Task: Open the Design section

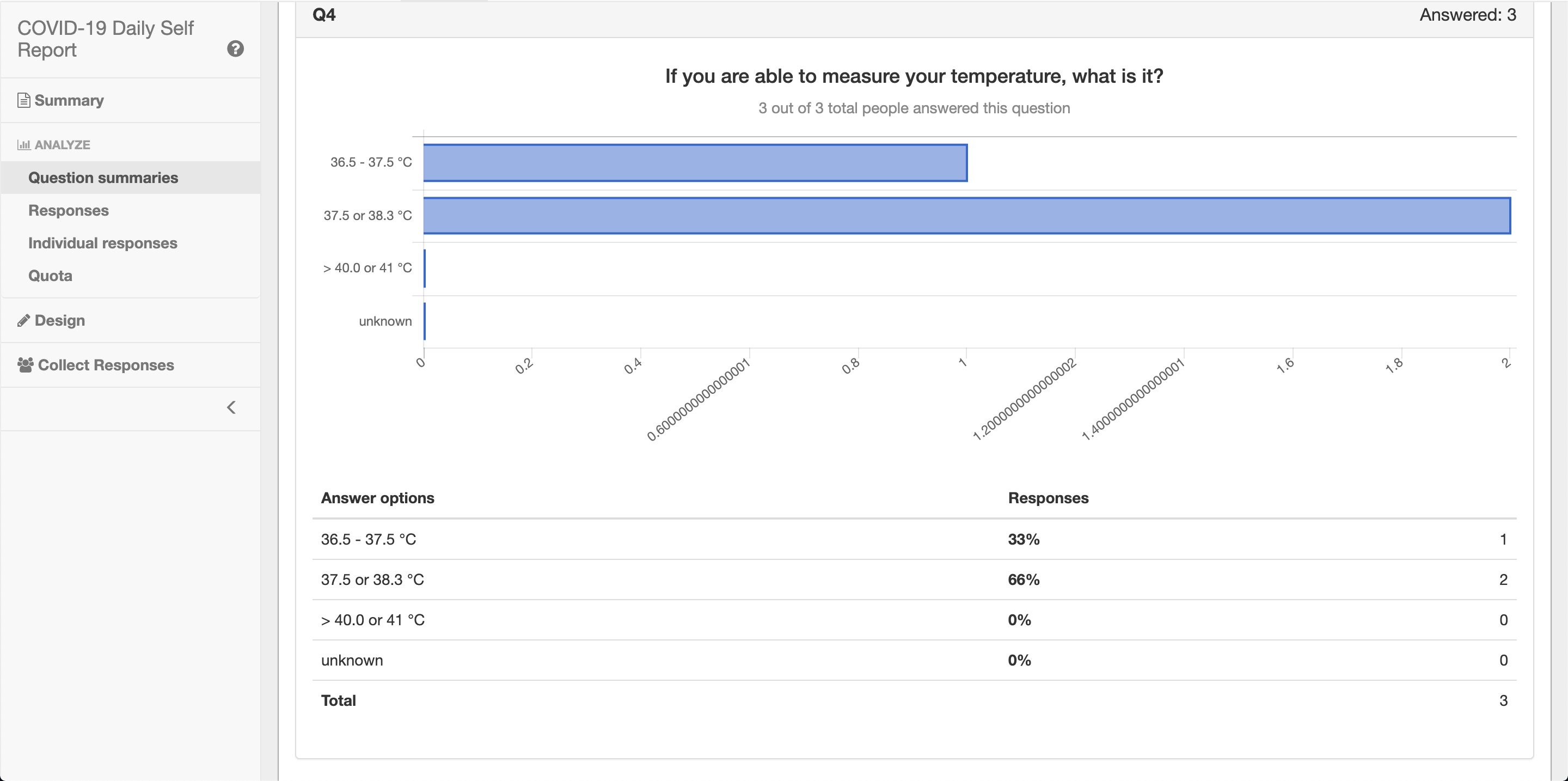Action: (x=60, y=321)
